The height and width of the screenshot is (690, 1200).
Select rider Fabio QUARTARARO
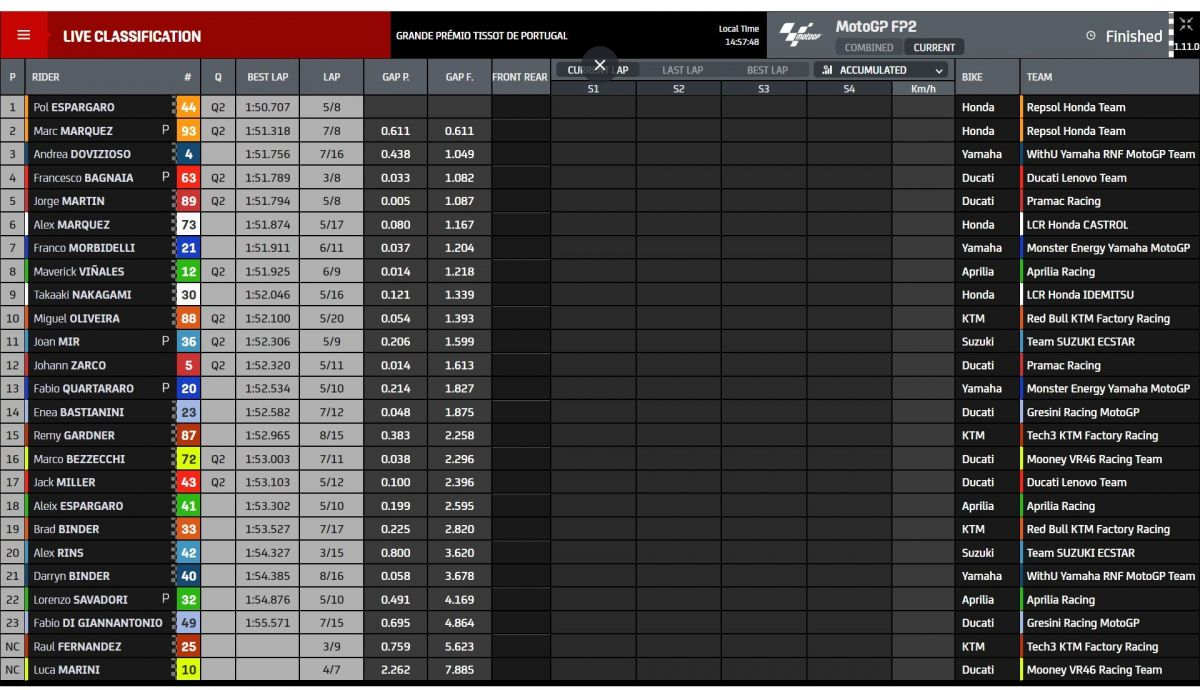83,389
